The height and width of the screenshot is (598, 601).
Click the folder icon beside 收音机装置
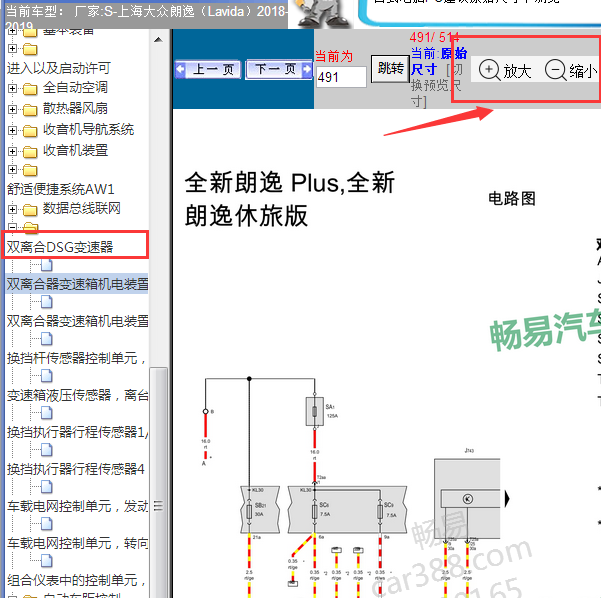click(30, 151)
